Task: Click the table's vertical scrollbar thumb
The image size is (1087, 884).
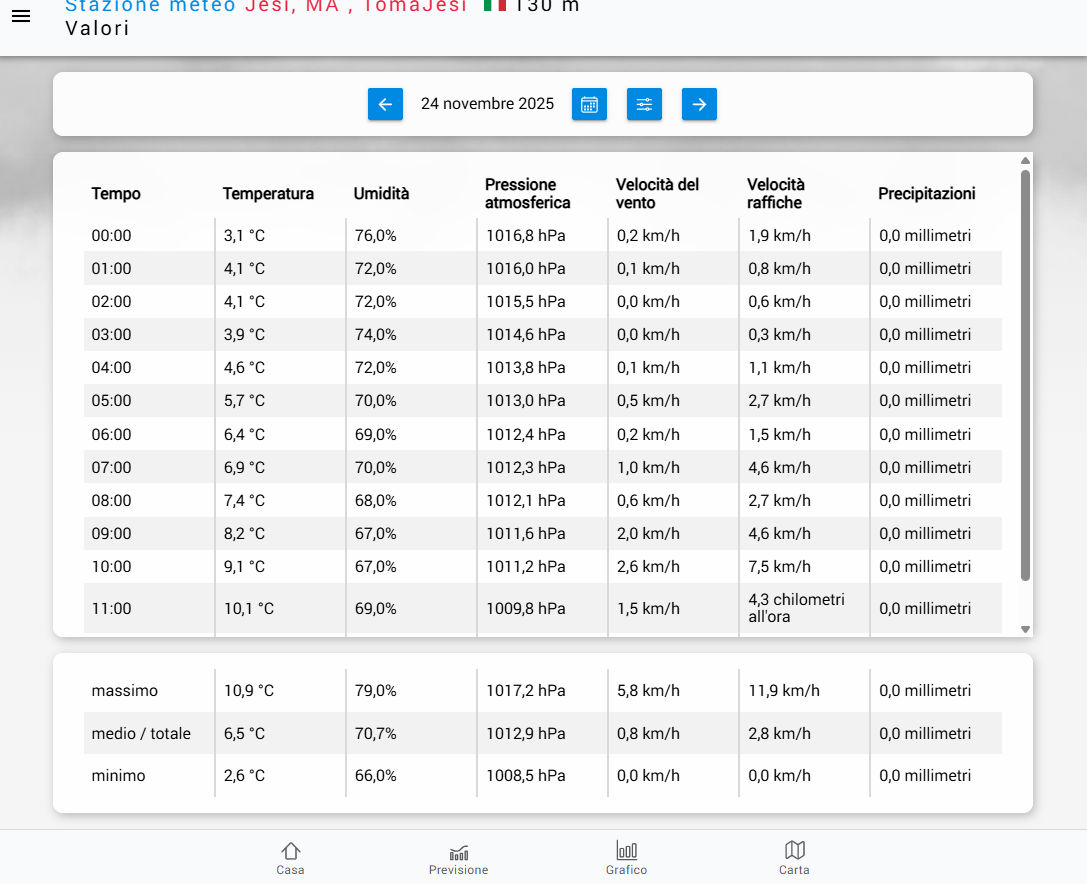Action: 1025,375
